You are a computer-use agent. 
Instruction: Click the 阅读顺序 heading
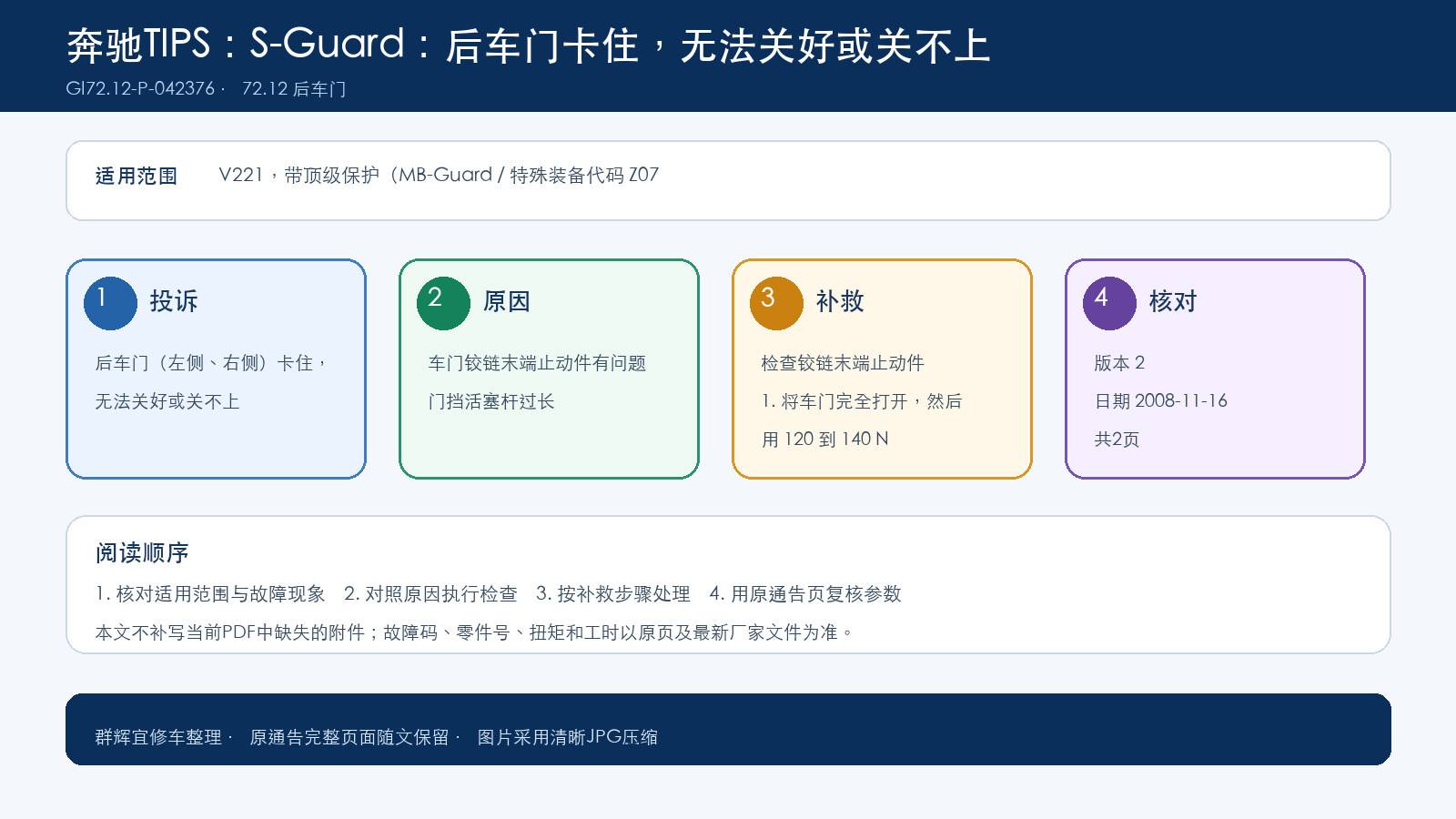click(x=142, y=552)
